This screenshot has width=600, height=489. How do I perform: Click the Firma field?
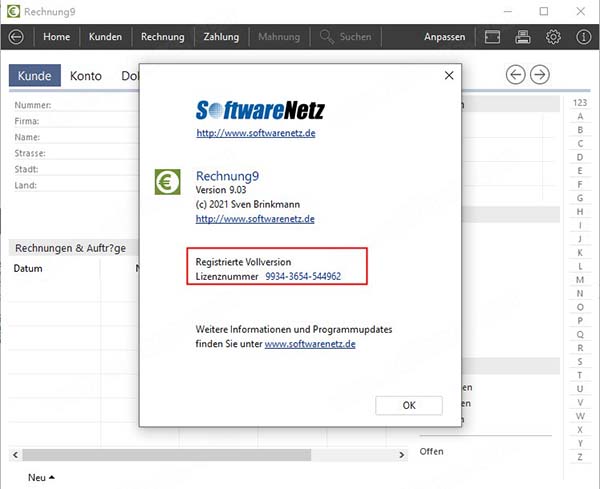(77, 121)
